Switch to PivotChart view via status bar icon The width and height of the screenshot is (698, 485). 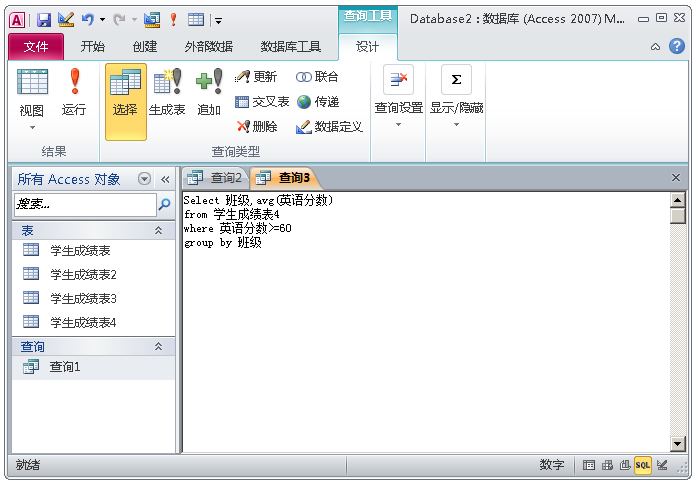tap(625, 465)
